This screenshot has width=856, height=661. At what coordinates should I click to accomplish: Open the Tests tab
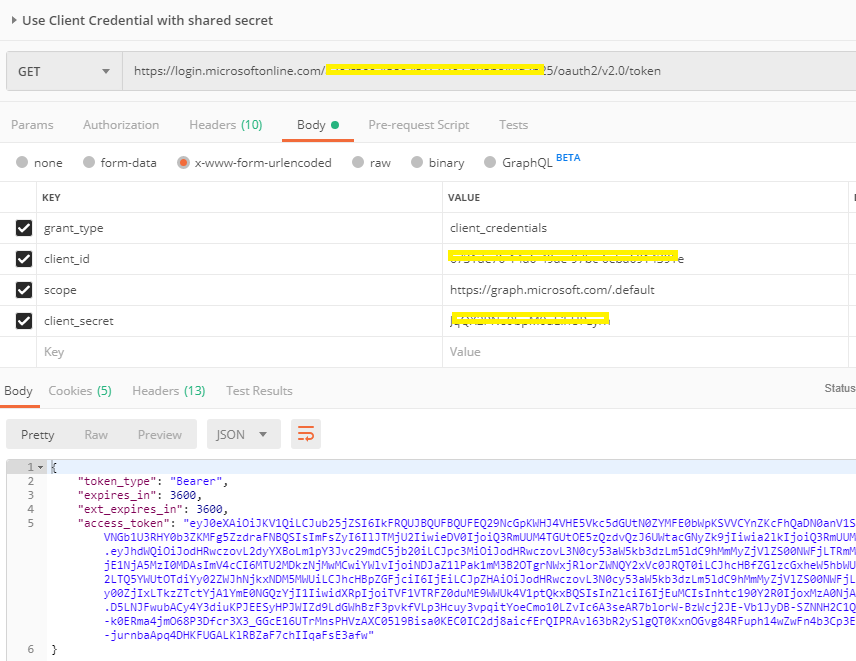pos(513,125)
